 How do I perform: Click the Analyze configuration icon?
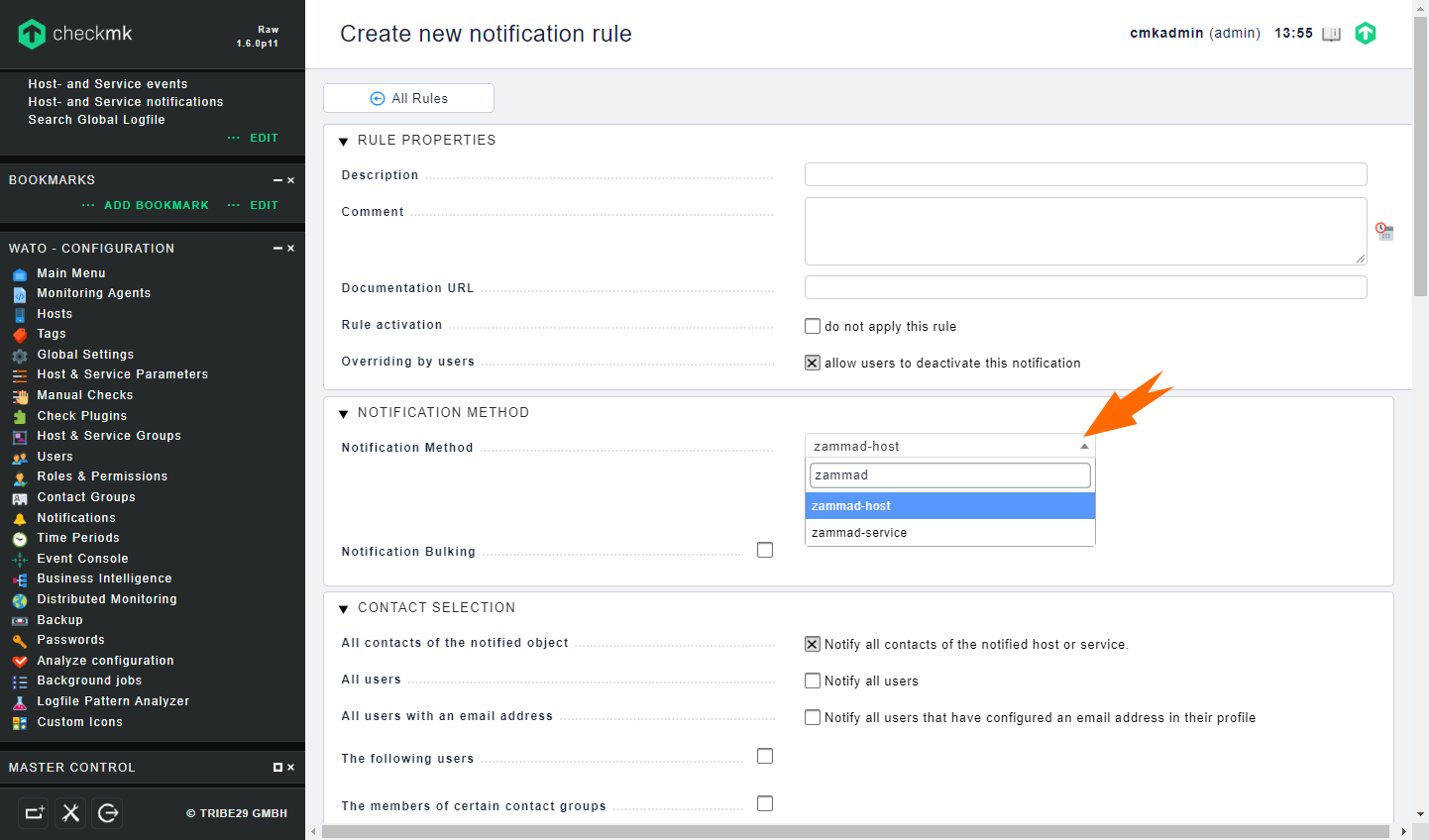[20, 662]
